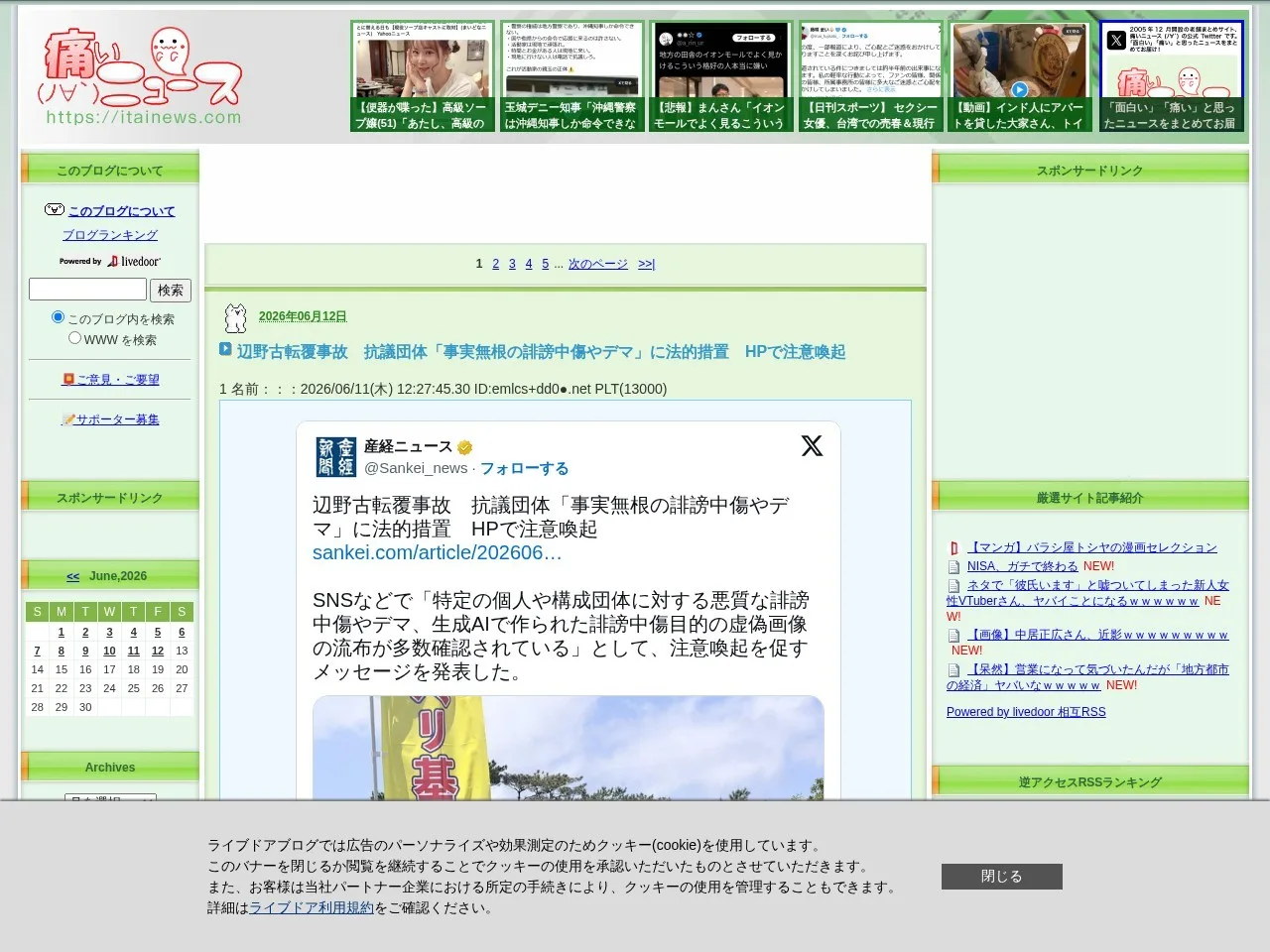Screen dimensions: 1270x952
Task: Open the 産経ニュース avatar icon
Action: [335, 457]
